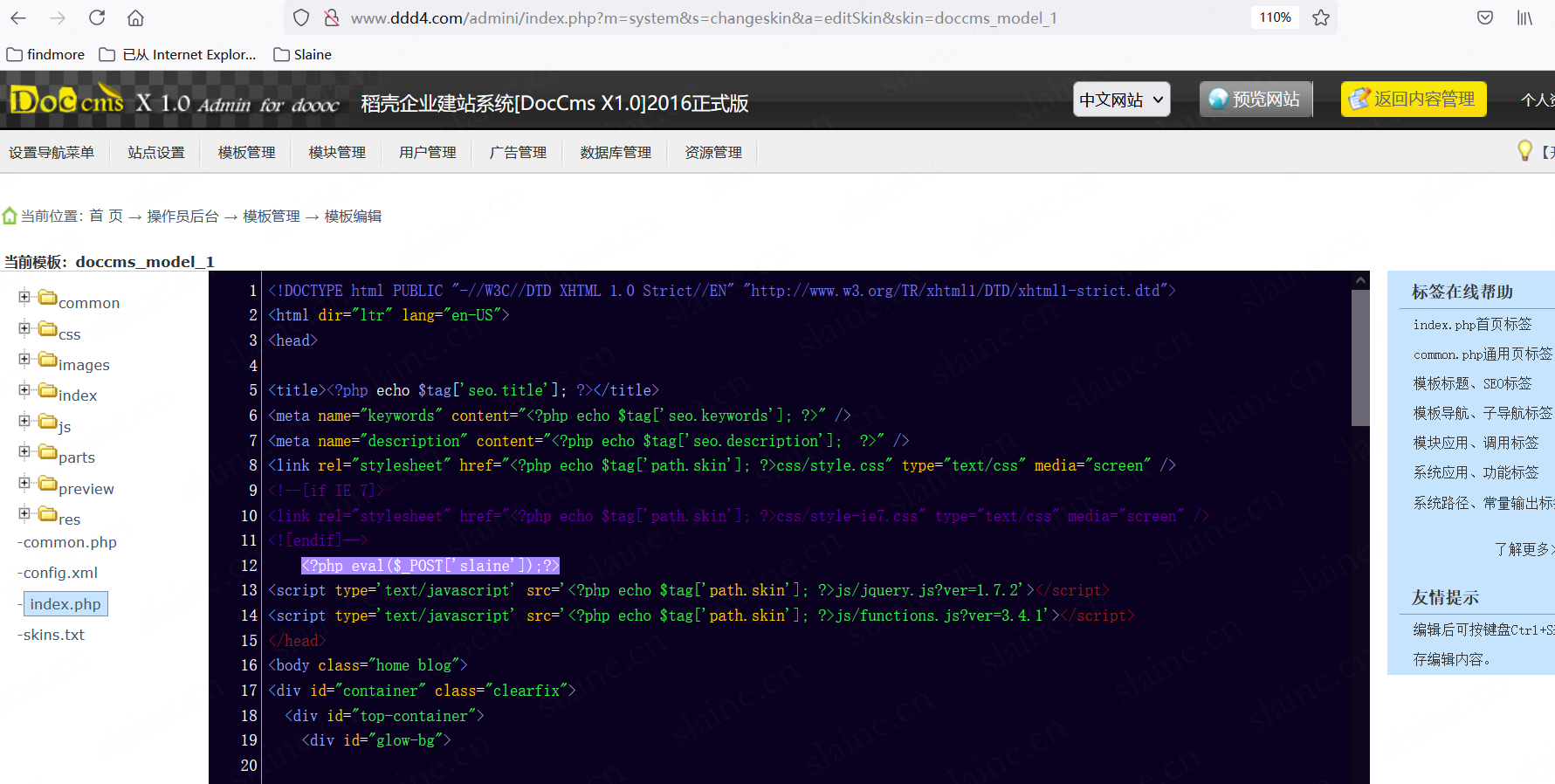This screenshot has height=784, width=1555.
Task: Click the home icon beside 当前位置
Action: coord(10,215)
